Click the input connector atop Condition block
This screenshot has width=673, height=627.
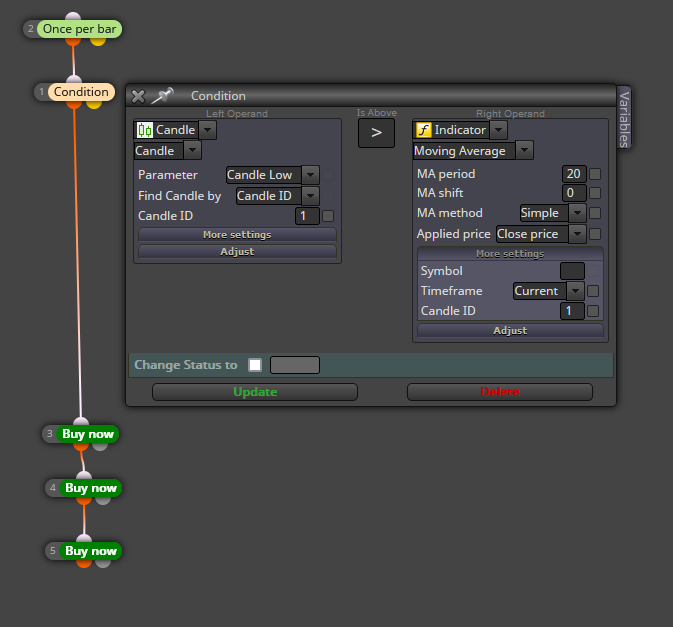click(74, 79)
